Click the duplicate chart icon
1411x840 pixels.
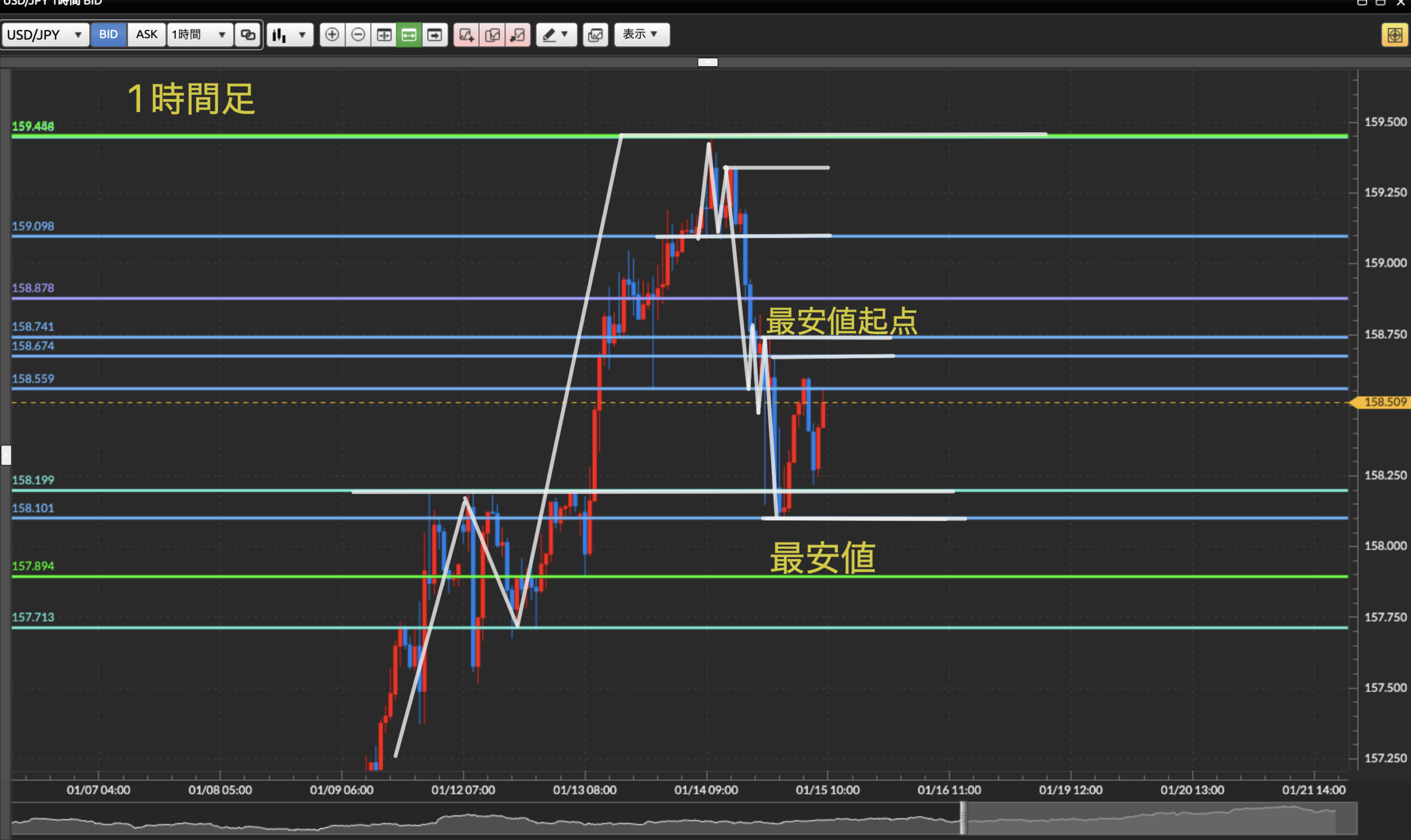coord(492,35)
